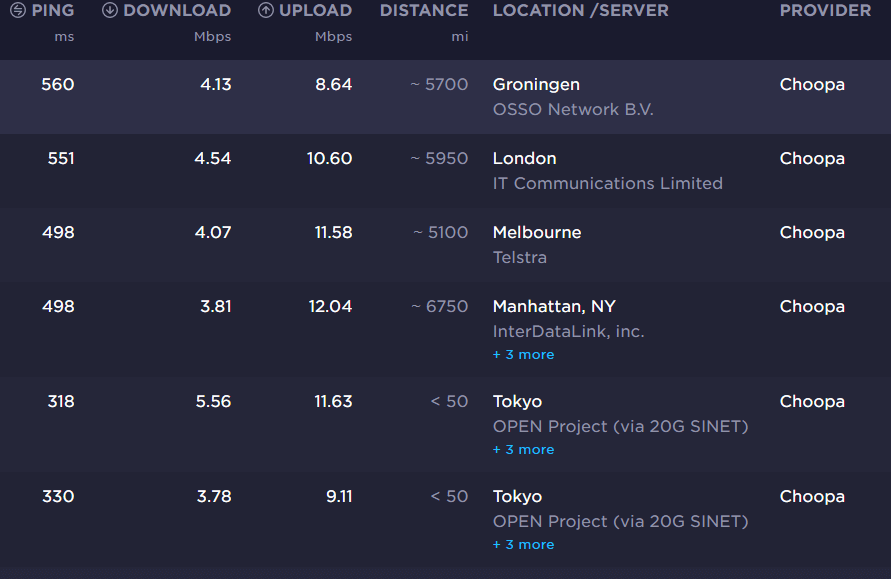The image size is (891, 579).
Task: Select the Telstra server text
Action: coord(519,257)
